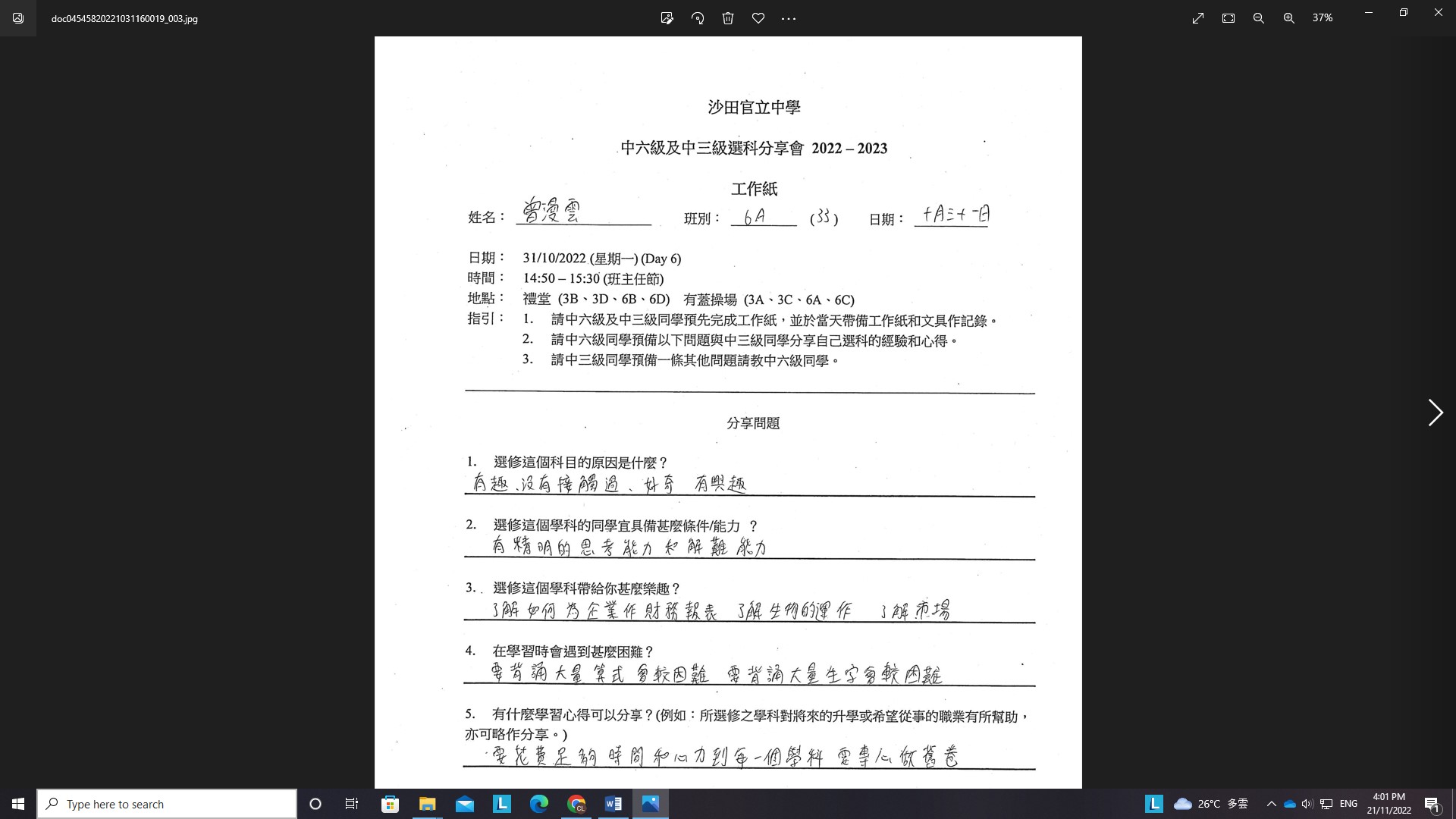Screen dimensions: 1456x819
Task: Switch input language ENG
Action: coord(1348,804)
